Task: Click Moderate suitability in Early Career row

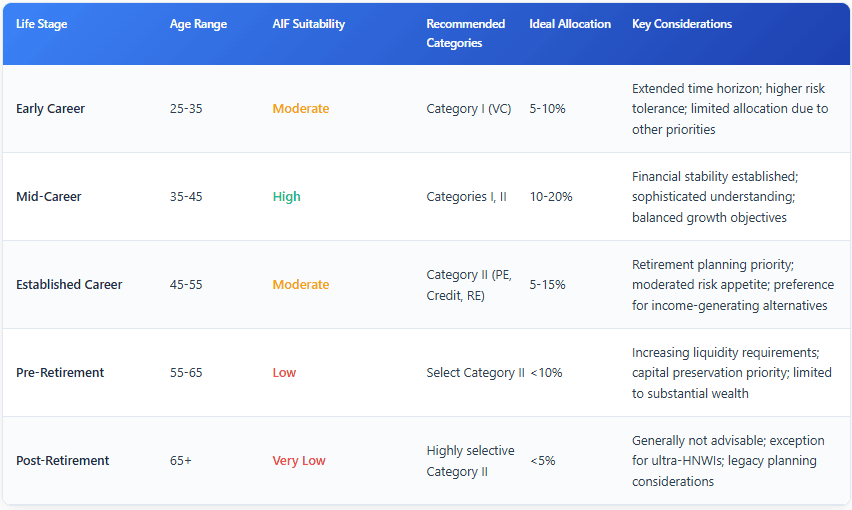Action: (x=300, y=109)
